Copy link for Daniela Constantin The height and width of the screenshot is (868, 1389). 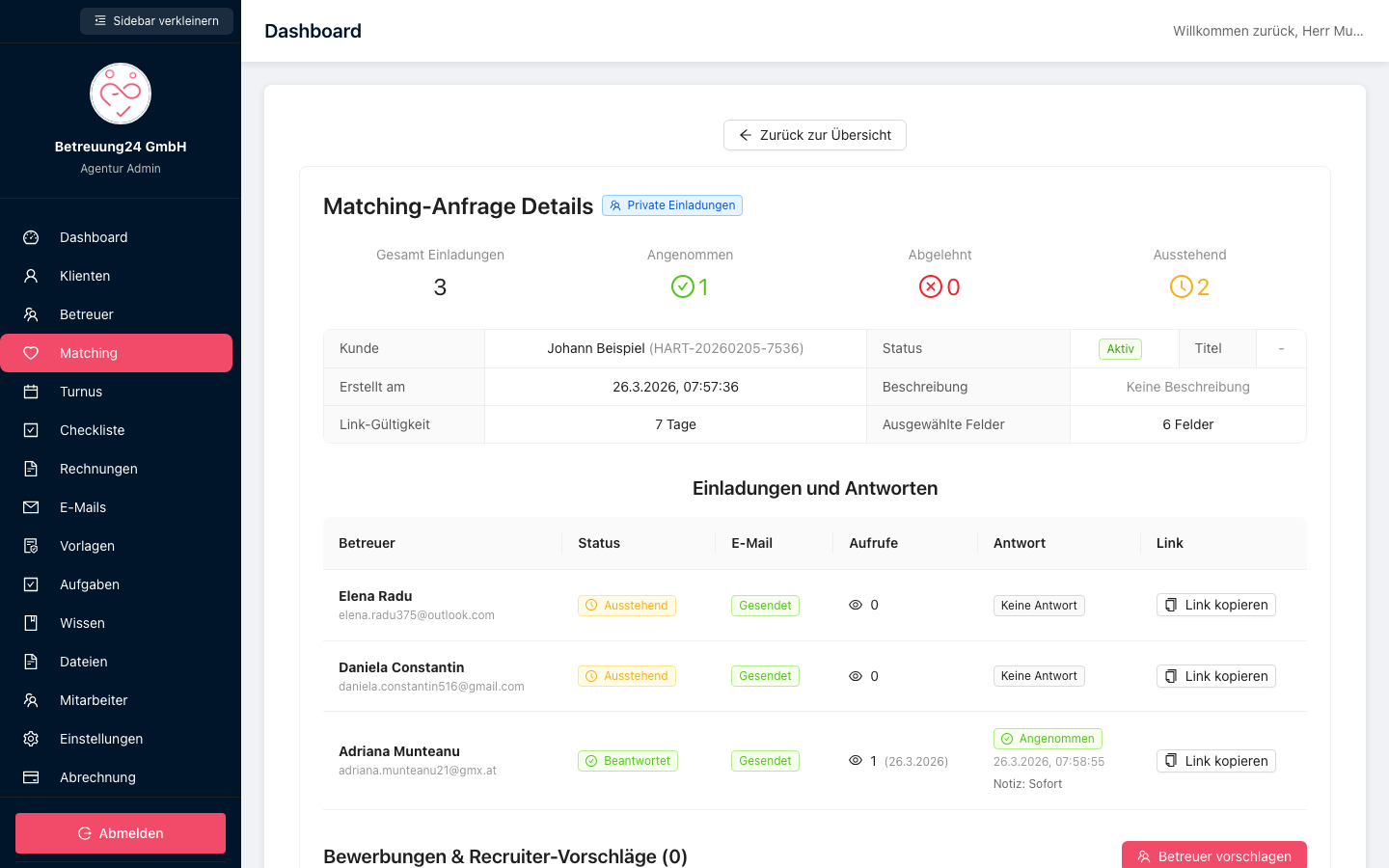(x=1216, y=676)
